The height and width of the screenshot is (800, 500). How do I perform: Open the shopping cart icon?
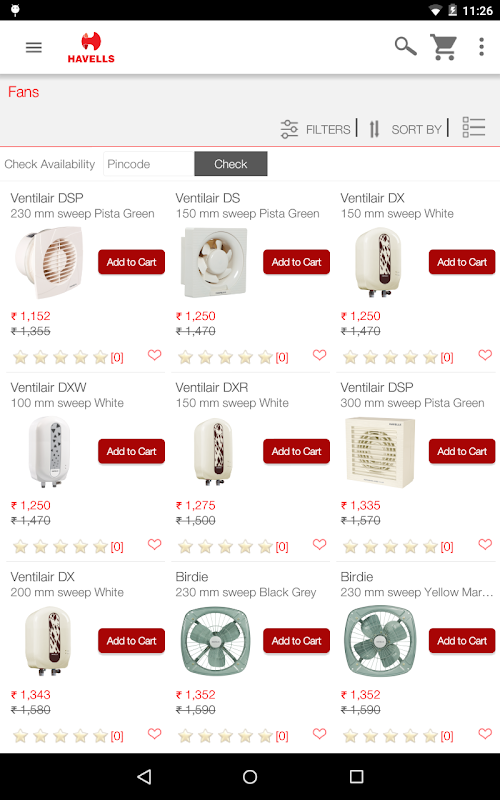443,47
